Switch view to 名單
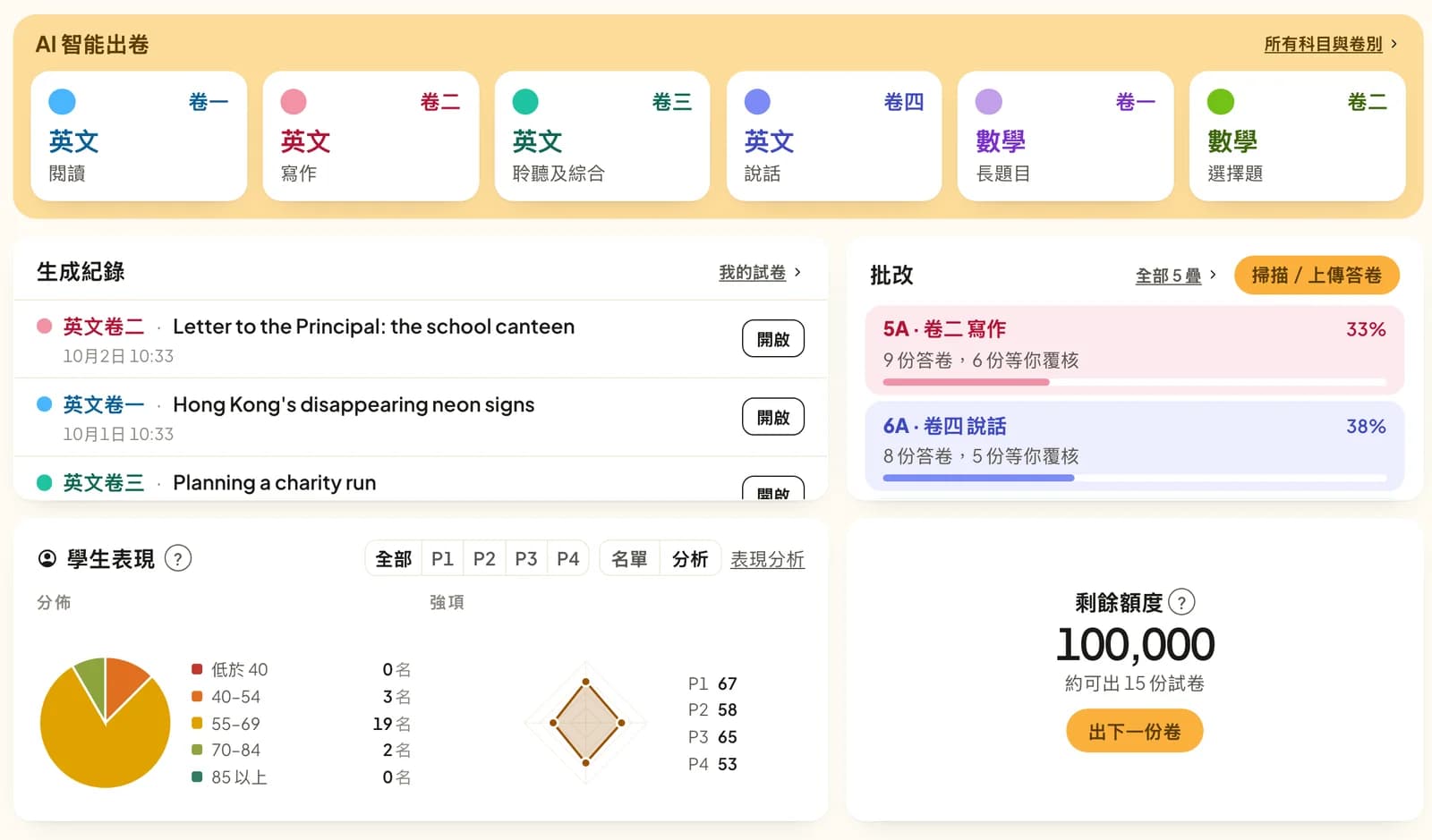The height and width of the screenshot is (840, 1432). click(x=629, y=558)
